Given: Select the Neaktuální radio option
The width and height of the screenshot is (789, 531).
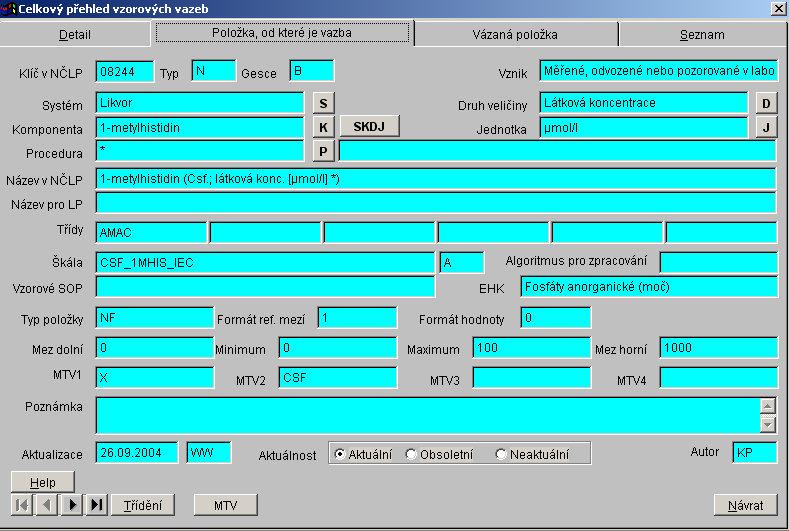Looking at the screenshot, I should click(501, 454).
